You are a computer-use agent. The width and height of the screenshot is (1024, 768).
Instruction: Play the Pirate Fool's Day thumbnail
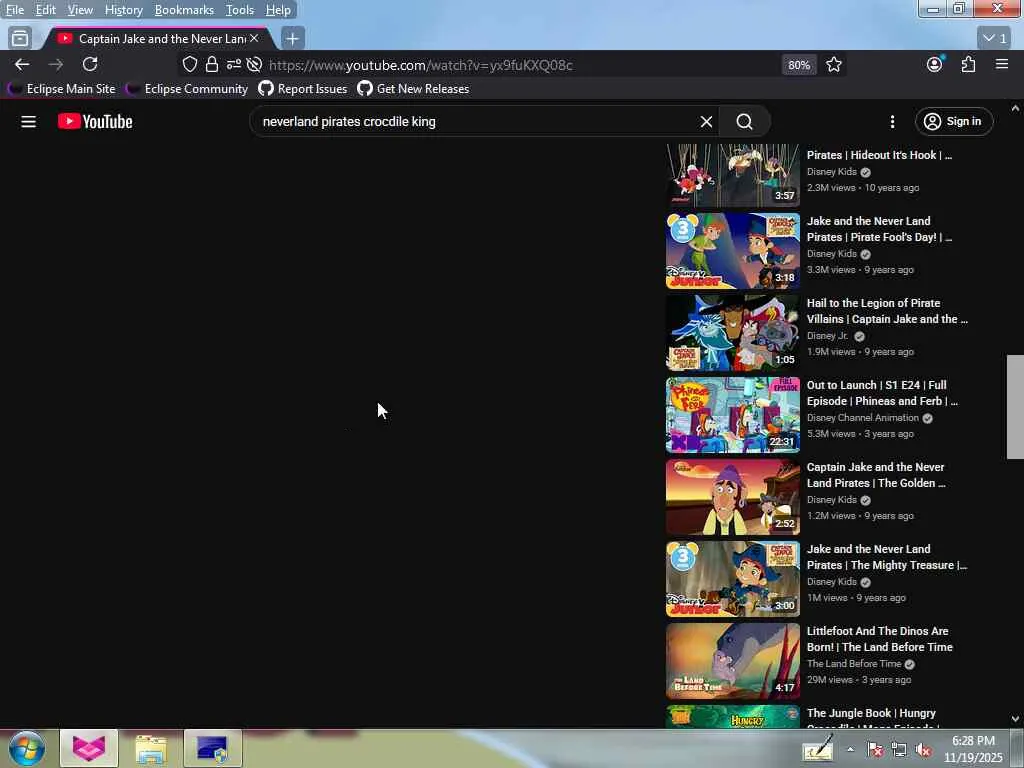click(733, 251)
